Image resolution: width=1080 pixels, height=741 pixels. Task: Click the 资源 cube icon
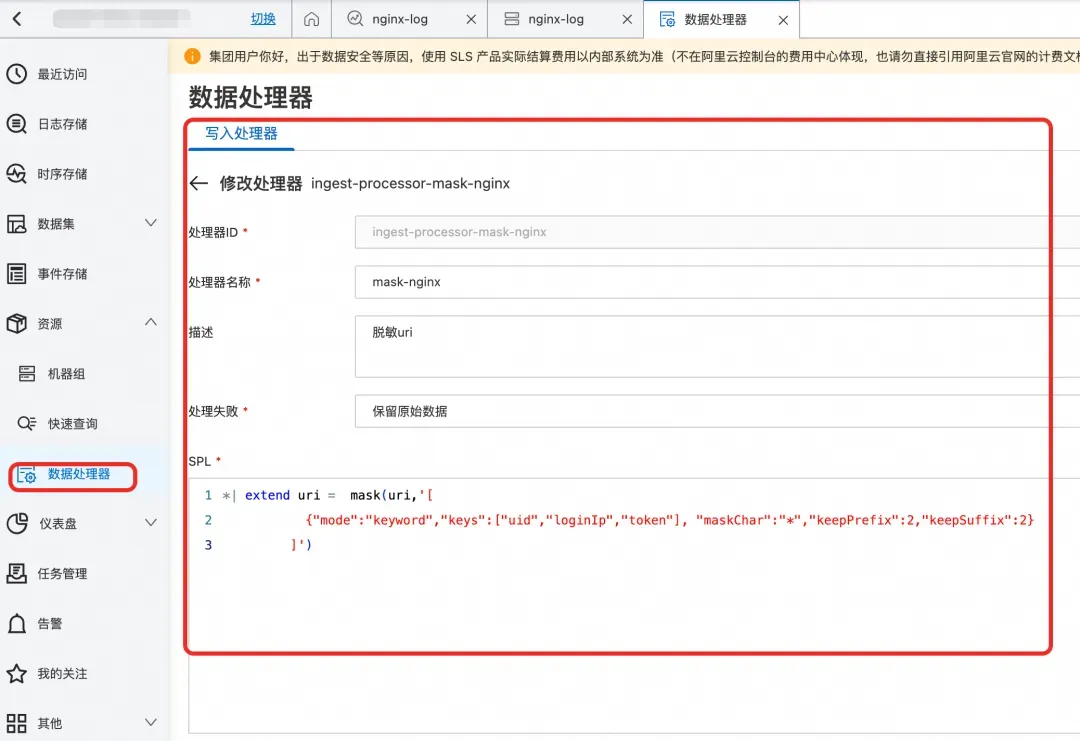click(17, 324)
